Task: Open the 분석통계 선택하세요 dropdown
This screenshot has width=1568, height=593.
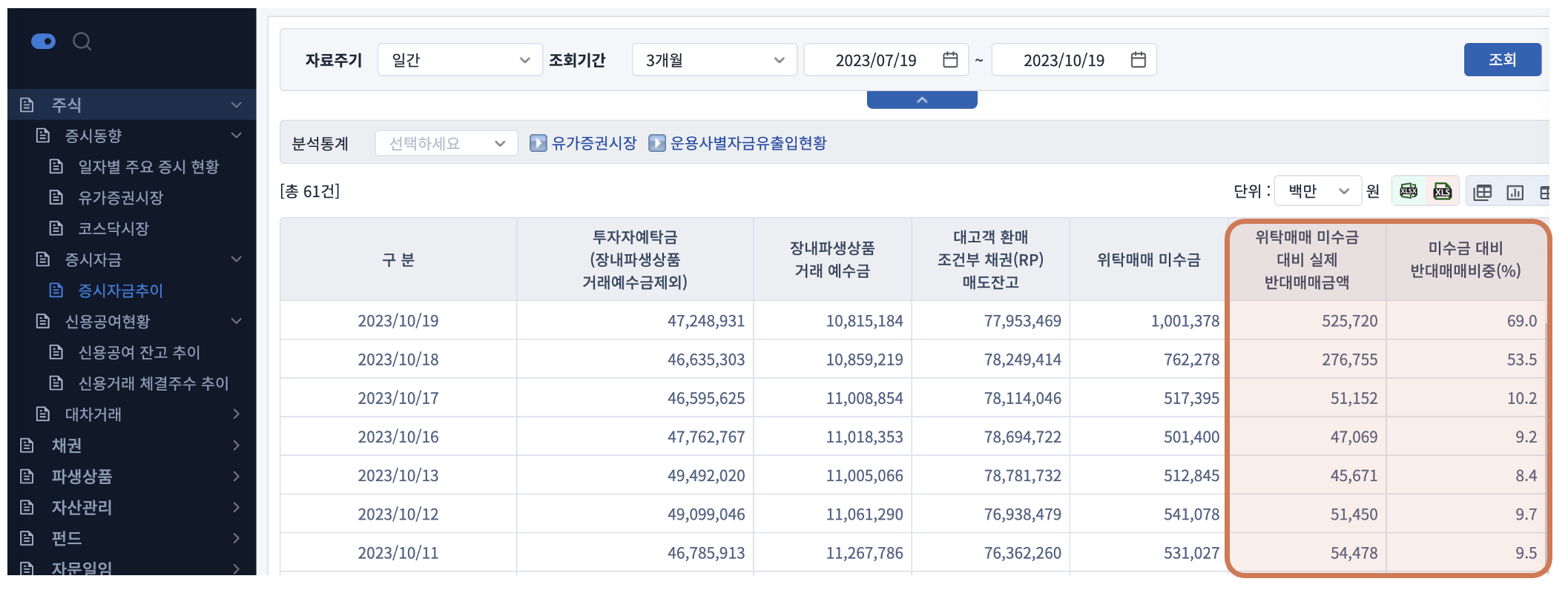Action: click(x=447, y=143)
